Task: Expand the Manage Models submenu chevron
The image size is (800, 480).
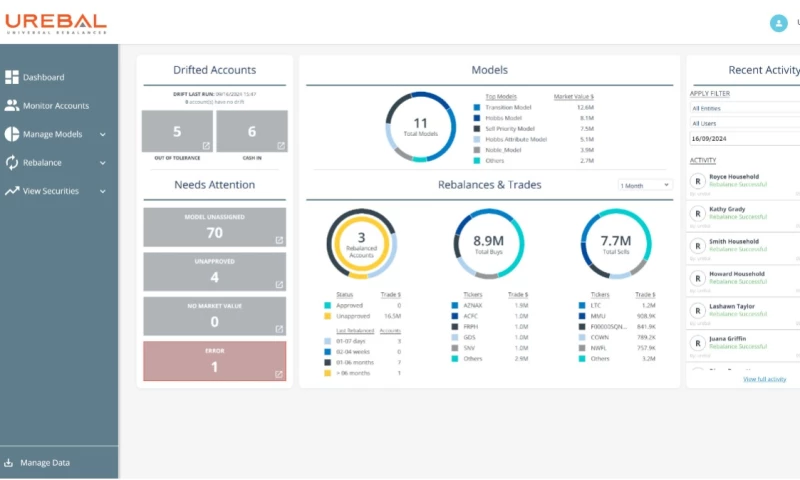Action: [x=102, y=134]
